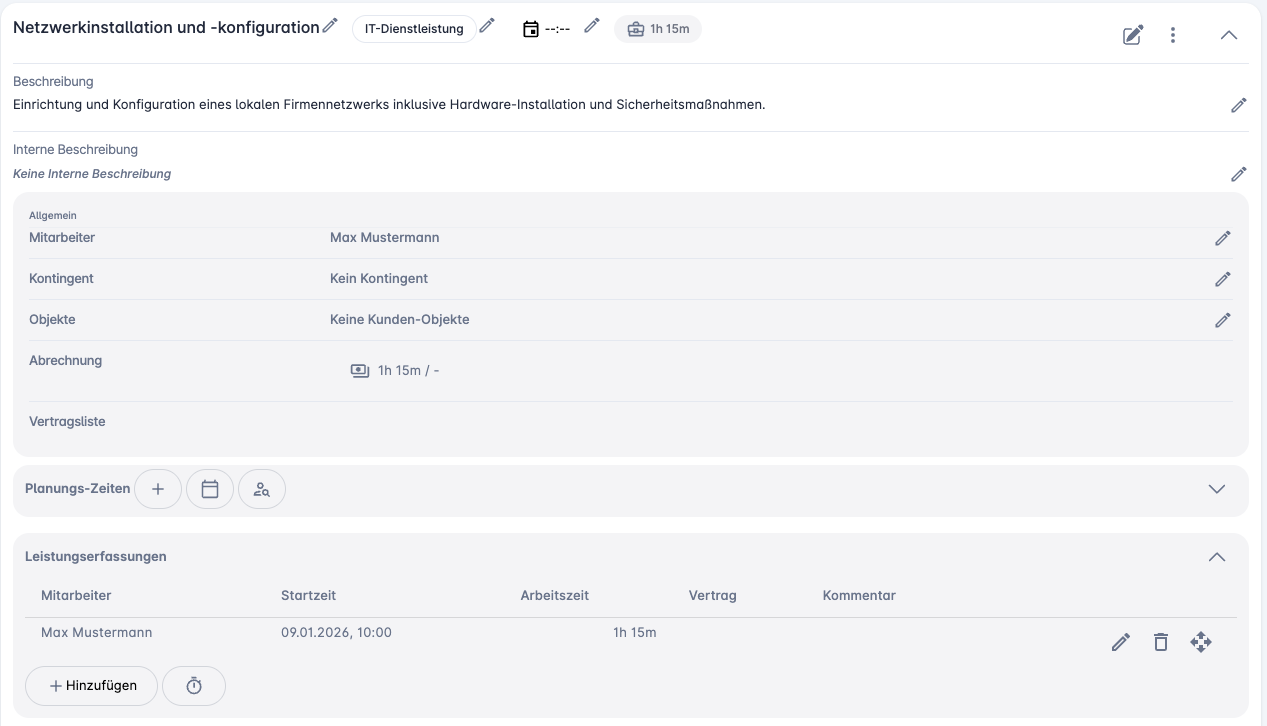Open the three-dot more options menu
The width and height of the screenshot is (1267, 726).
click(x=1173, y=36)
